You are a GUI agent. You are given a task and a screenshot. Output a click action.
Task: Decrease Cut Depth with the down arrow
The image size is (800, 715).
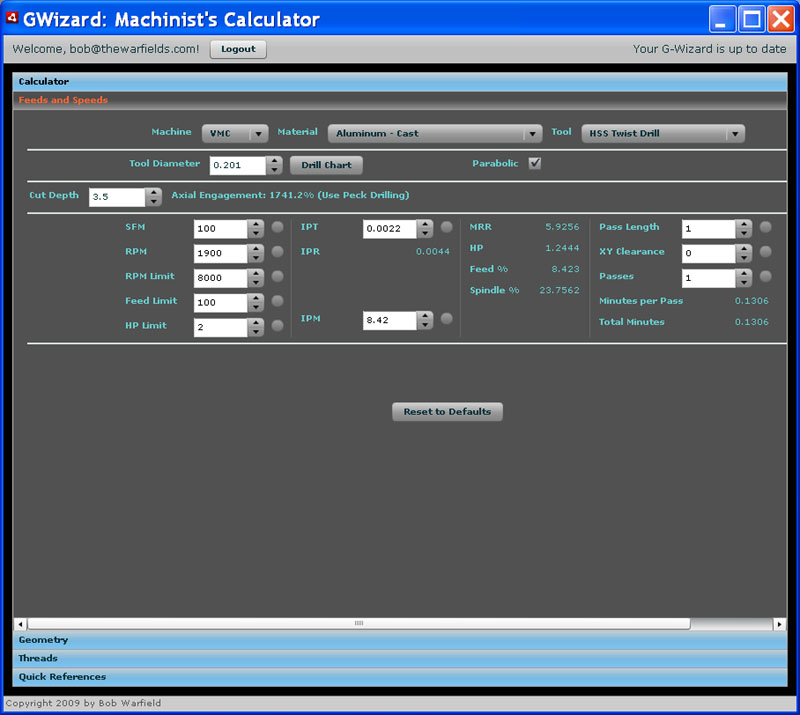(x=152, y=201)
